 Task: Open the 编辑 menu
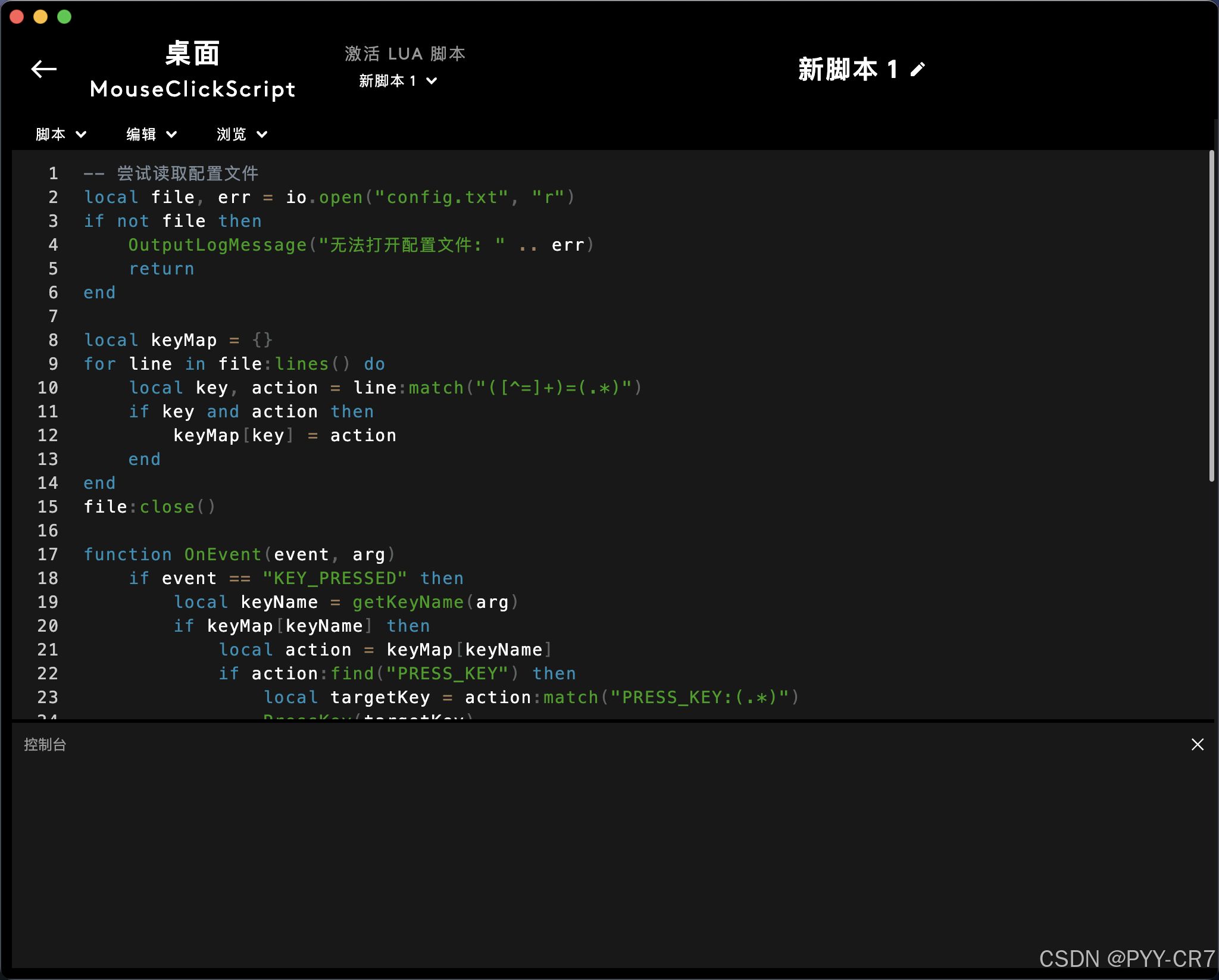(142, 134)
